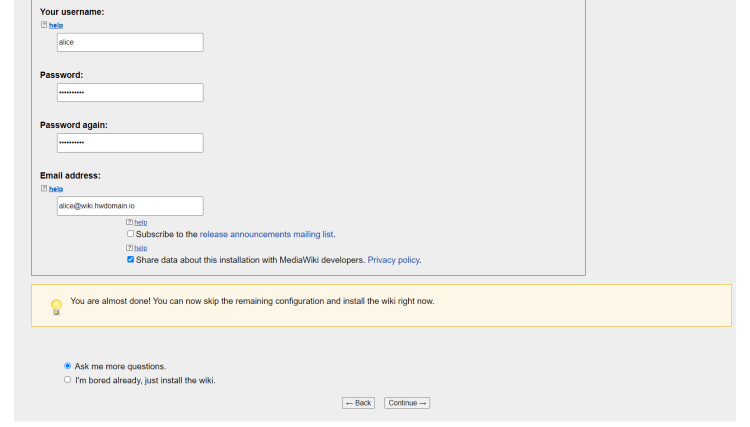Viewport: 750px width, 427px height.
Task: Open help text link above Subscribe option
Action: [141, 222]
